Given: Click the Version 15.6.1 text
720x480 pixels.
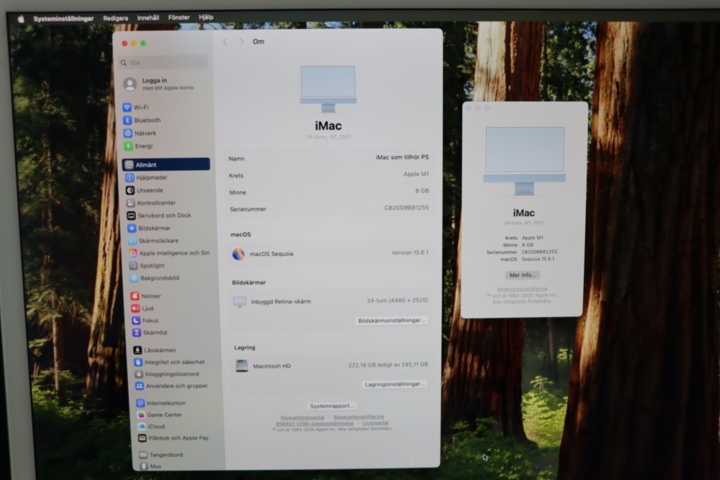Looking at the screenshot, I should pos(410,253).
